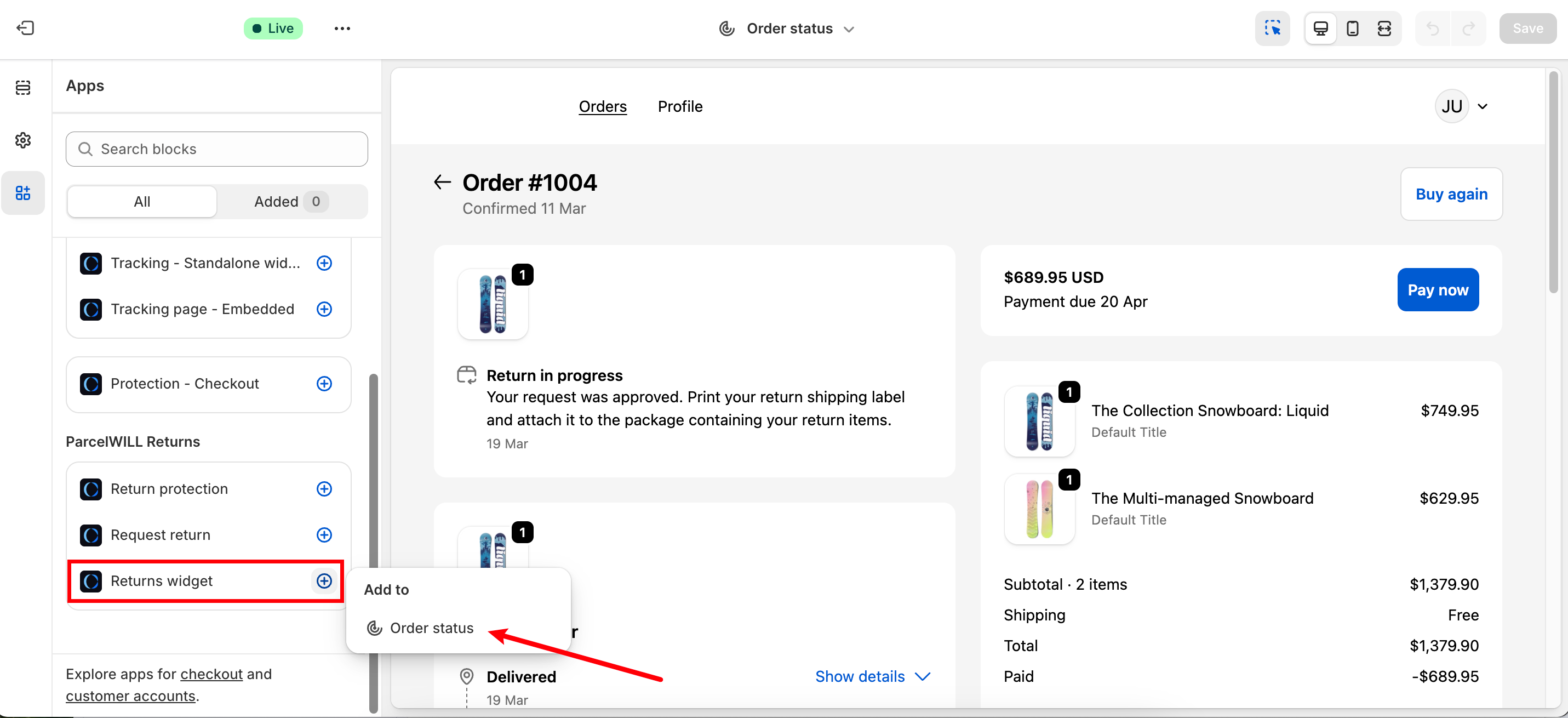The width and height of the screenshot is (1568, 718).
Task: Add the Tracking page - Embedded block
Action: point(324,309)
